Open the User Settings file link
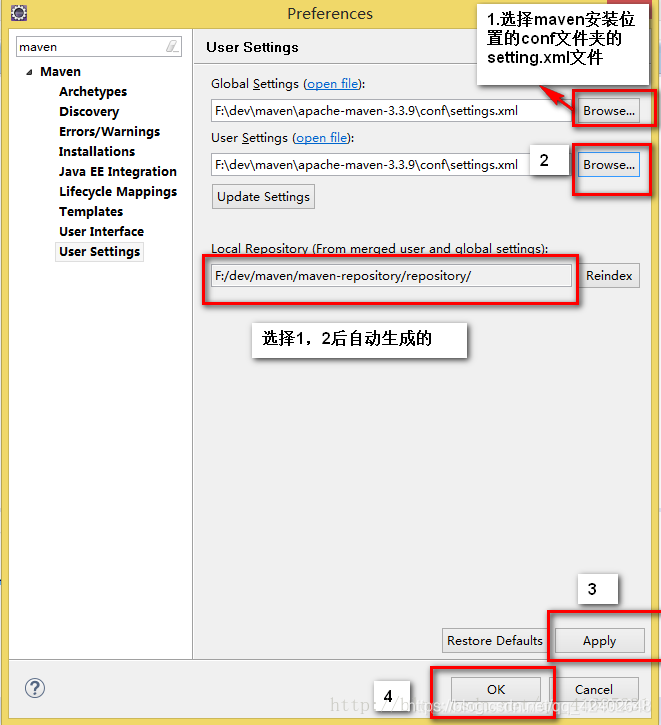 (322, 138)
